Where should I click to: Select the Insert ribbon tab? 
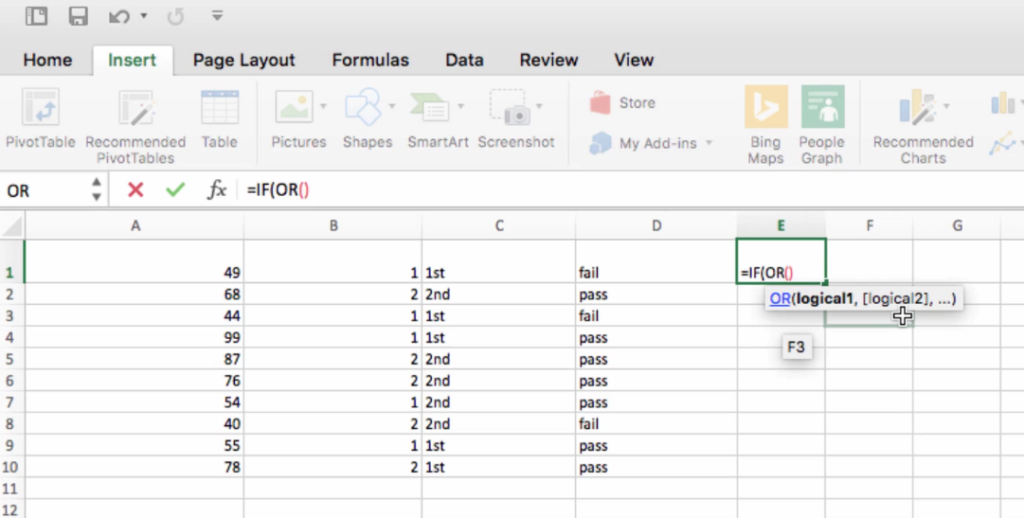(x=132, y=60)
